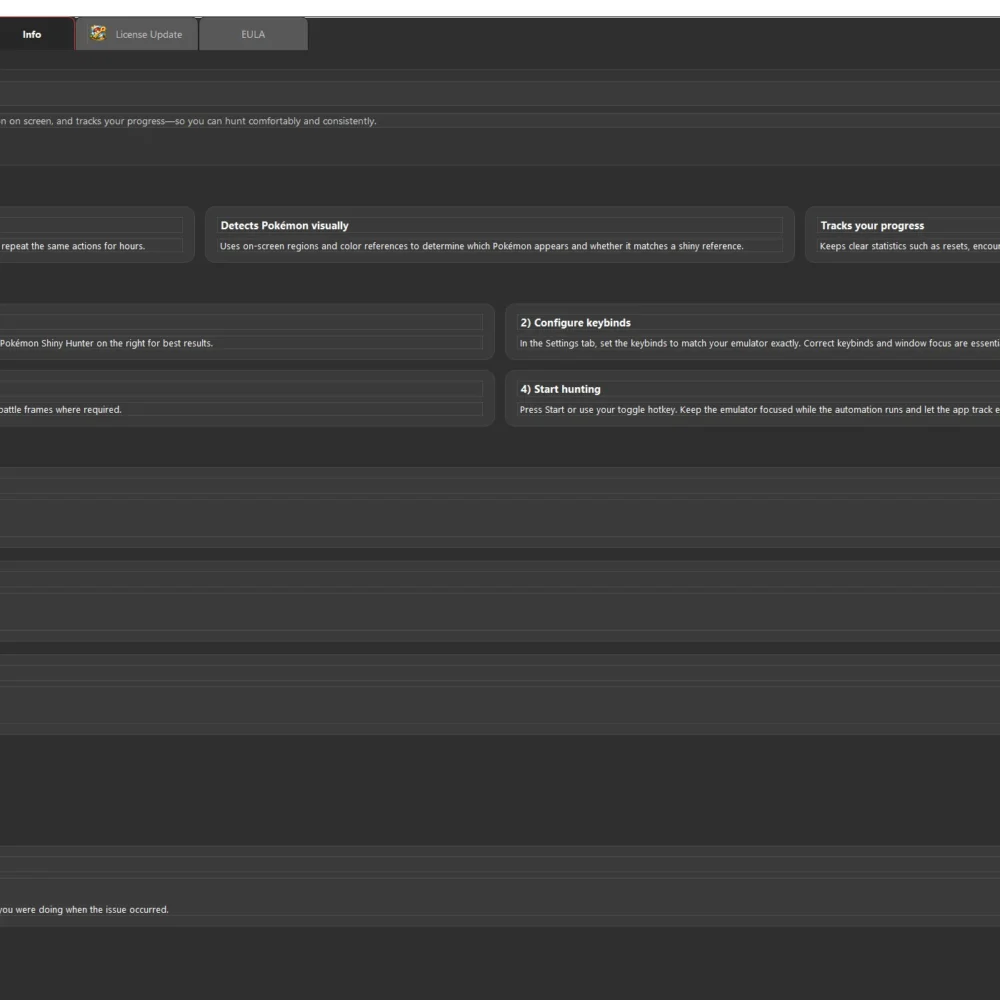The image size is (1000, 1000).
Task: Click the 'Pokémon Shiny Hunter on the right' text
Action: [x=106, y=343]
